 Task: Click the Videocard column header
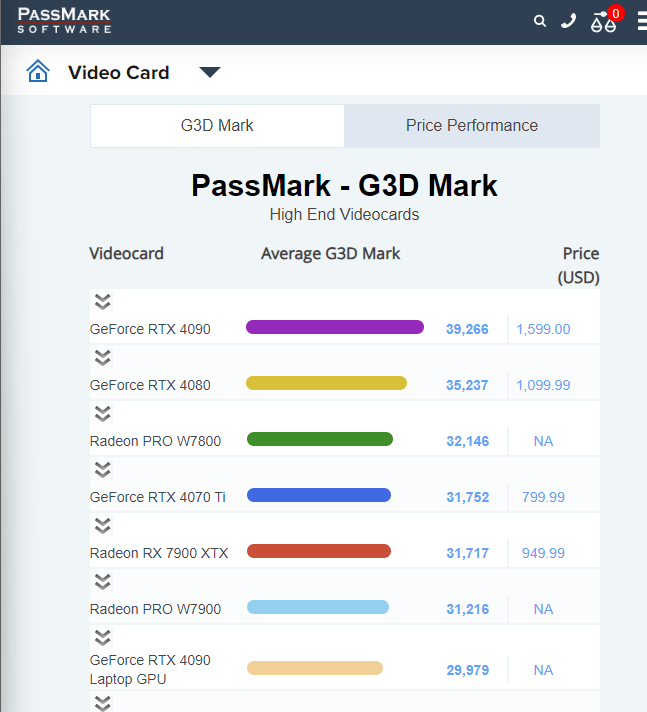click(126, 253)
